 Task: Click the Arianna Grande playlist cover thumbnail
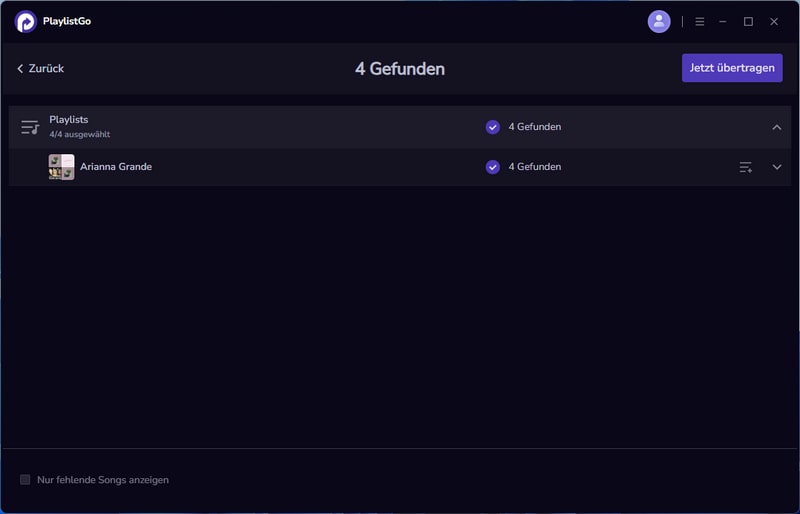61,167
